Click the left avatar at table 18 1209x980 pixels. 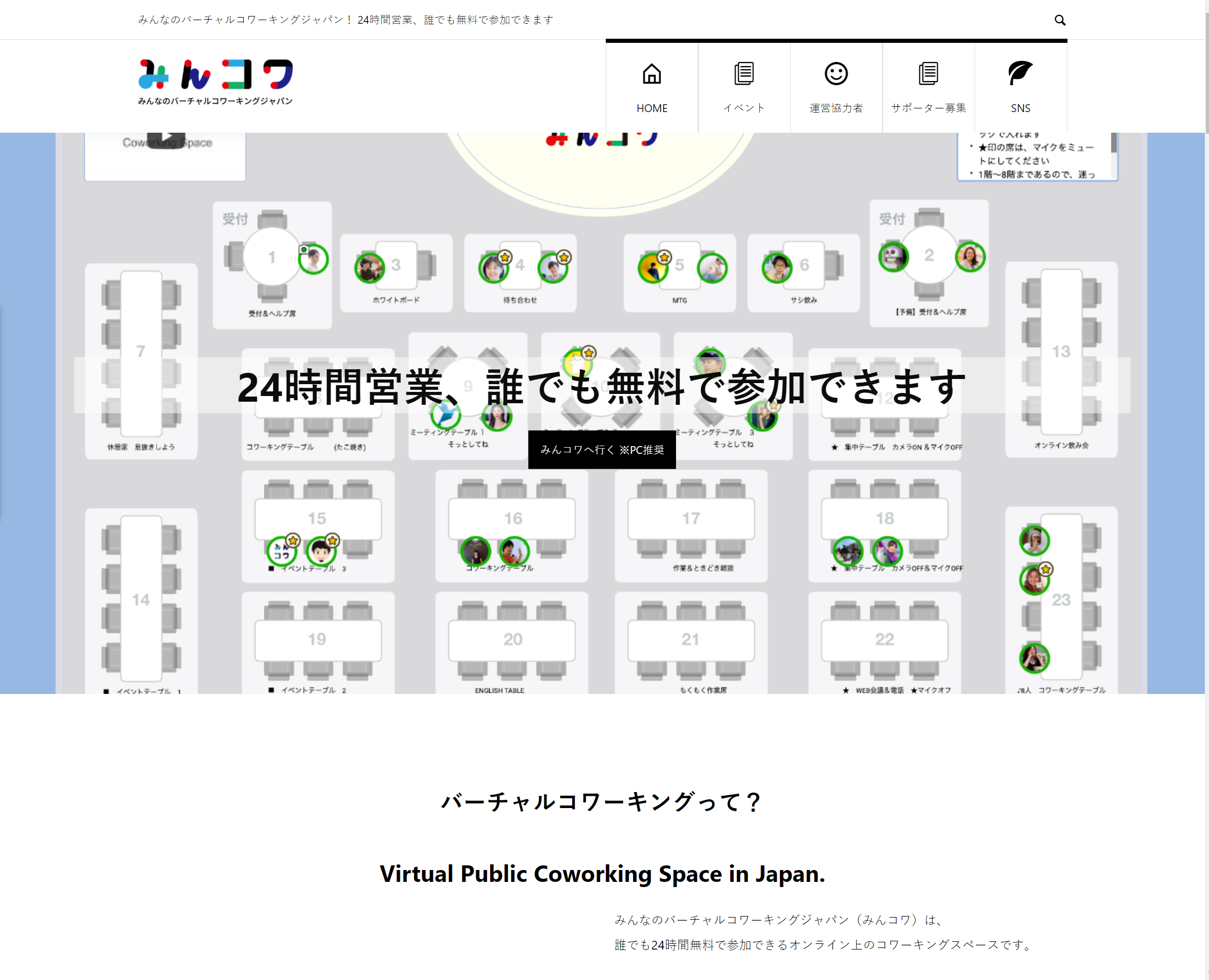coord(847,551)
